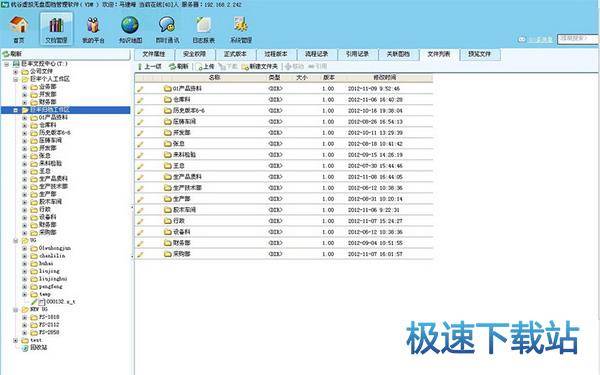Select 业务部 folder in the tree
The height and width of the screenshot is (375, 600).
click(43, 87)
